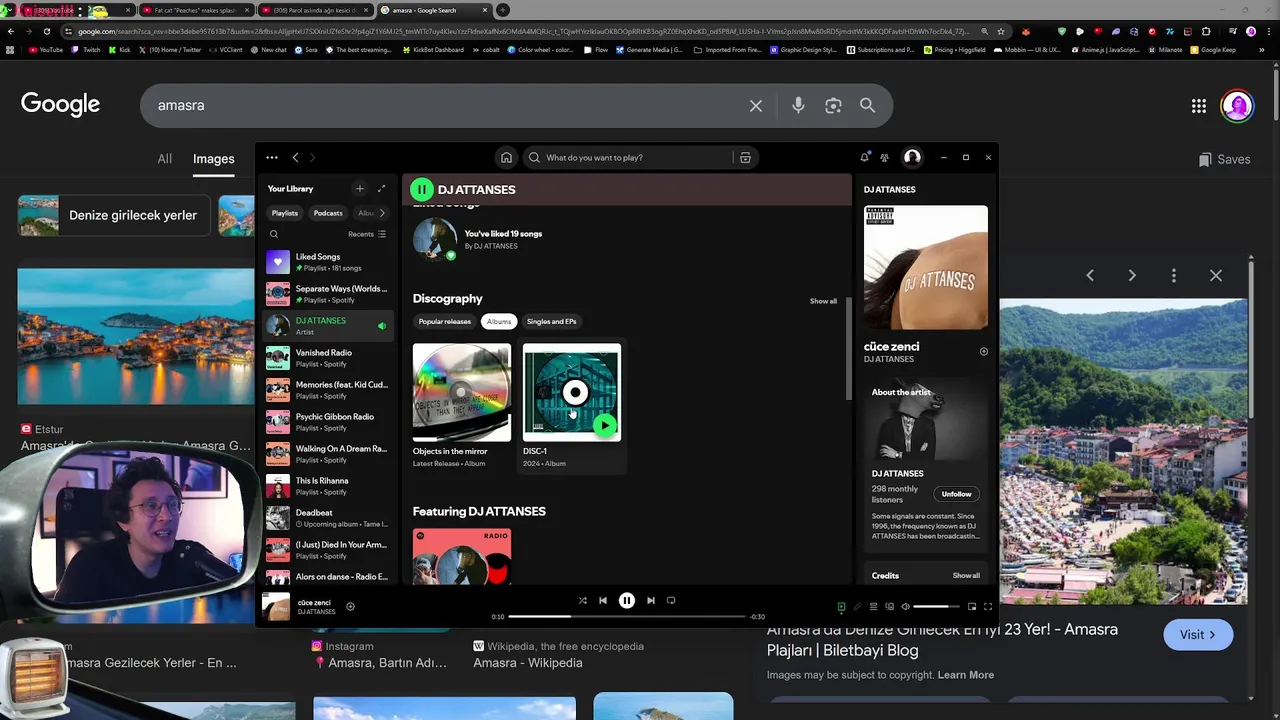The width and height of the screenshot is (1280, 720).
Task: Toggle shuffle in Spotify player
Action: pyautogui.click(x=582, y=600)
